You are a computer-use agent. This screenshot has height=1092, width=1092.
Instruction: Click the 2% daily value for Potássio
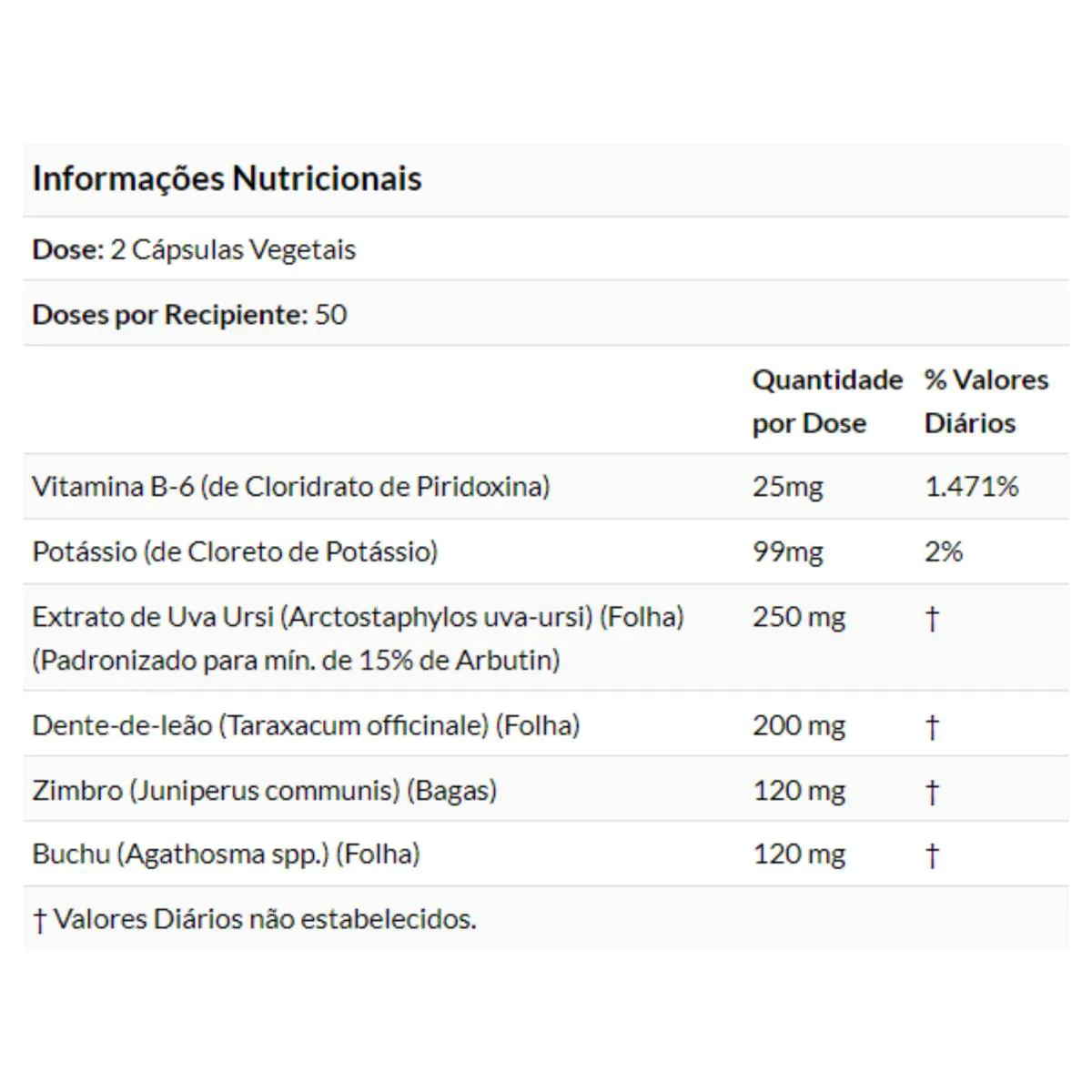(944, 552)
